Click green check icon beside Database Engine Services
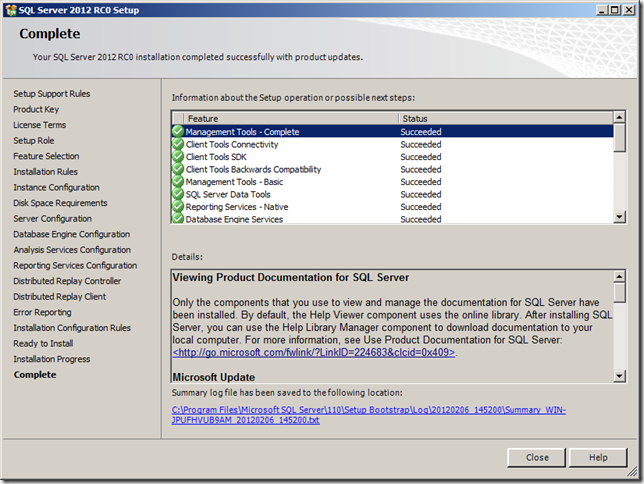The height and width of the screenshot is (484, 644). [x=178, y=218]
